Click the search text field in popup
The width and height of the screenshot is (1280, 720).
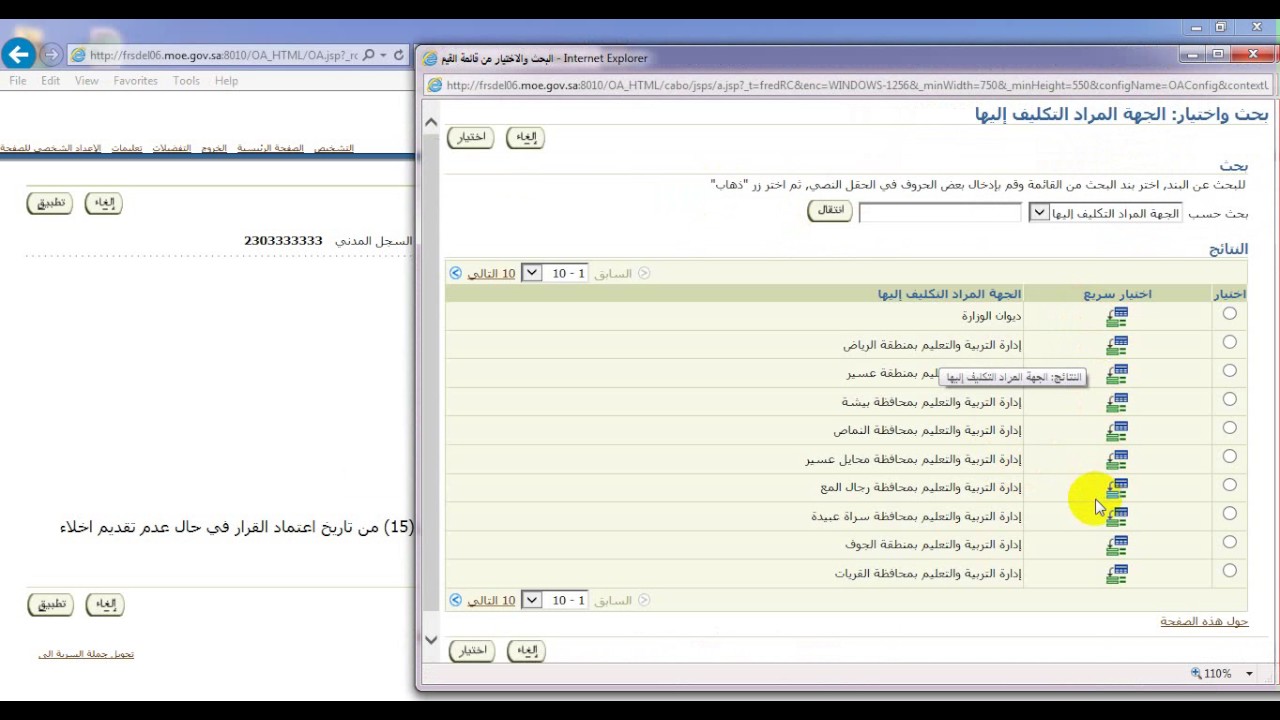940,213
